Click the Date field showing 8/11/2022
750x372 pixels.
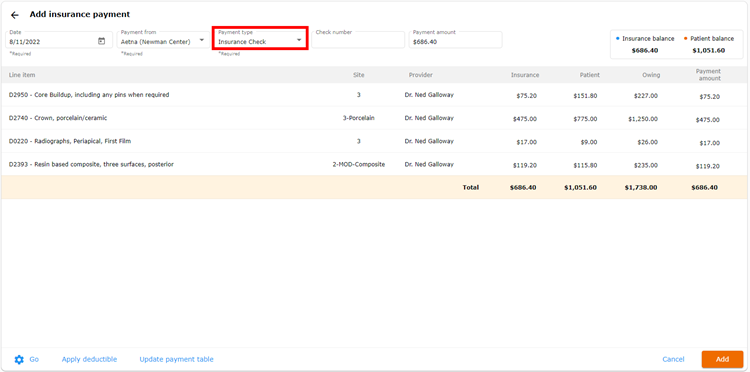click(59, 40)
